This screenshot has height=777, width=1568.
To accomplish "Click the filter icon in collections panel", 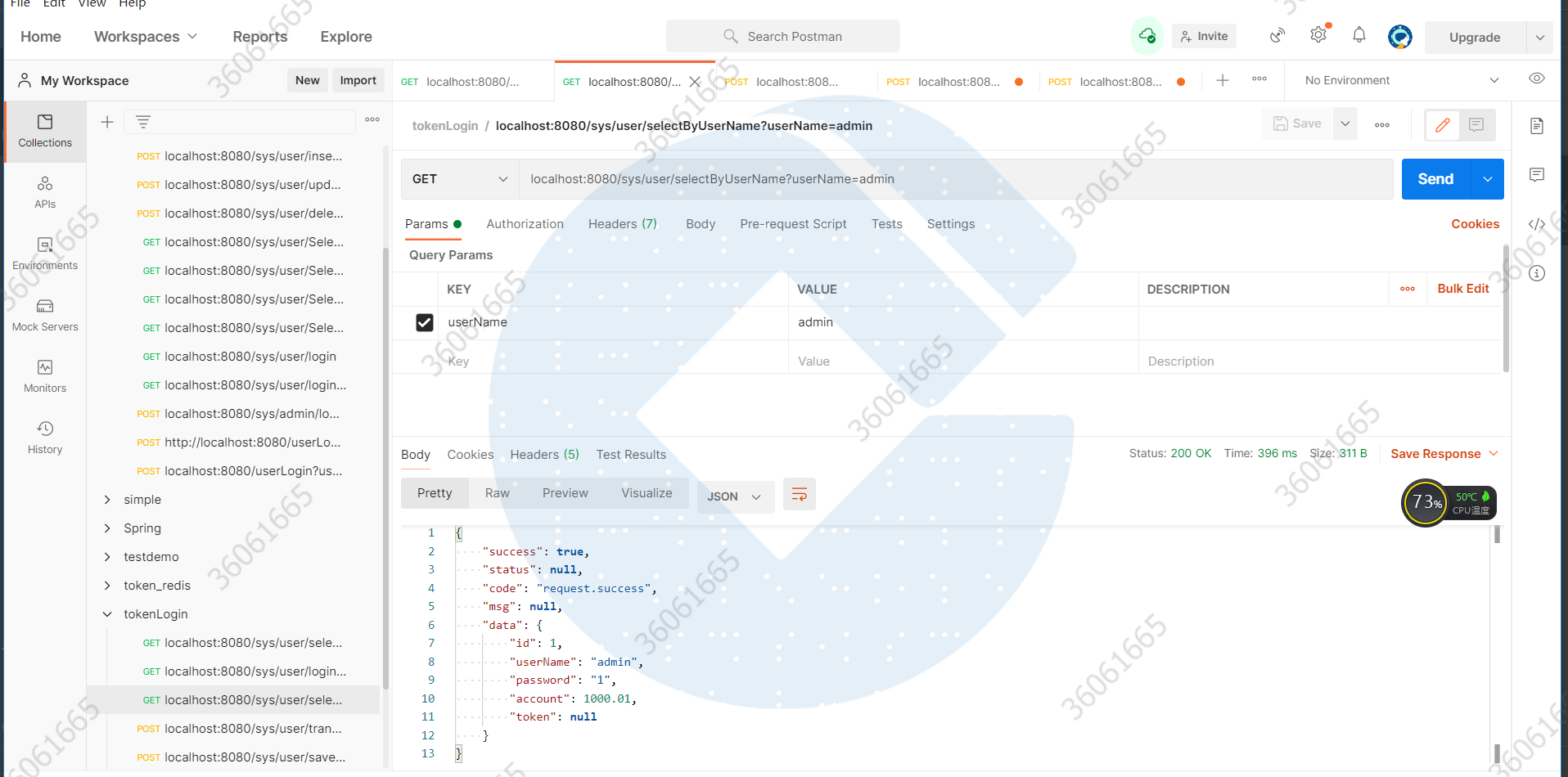I will click(x=143, y=122).
